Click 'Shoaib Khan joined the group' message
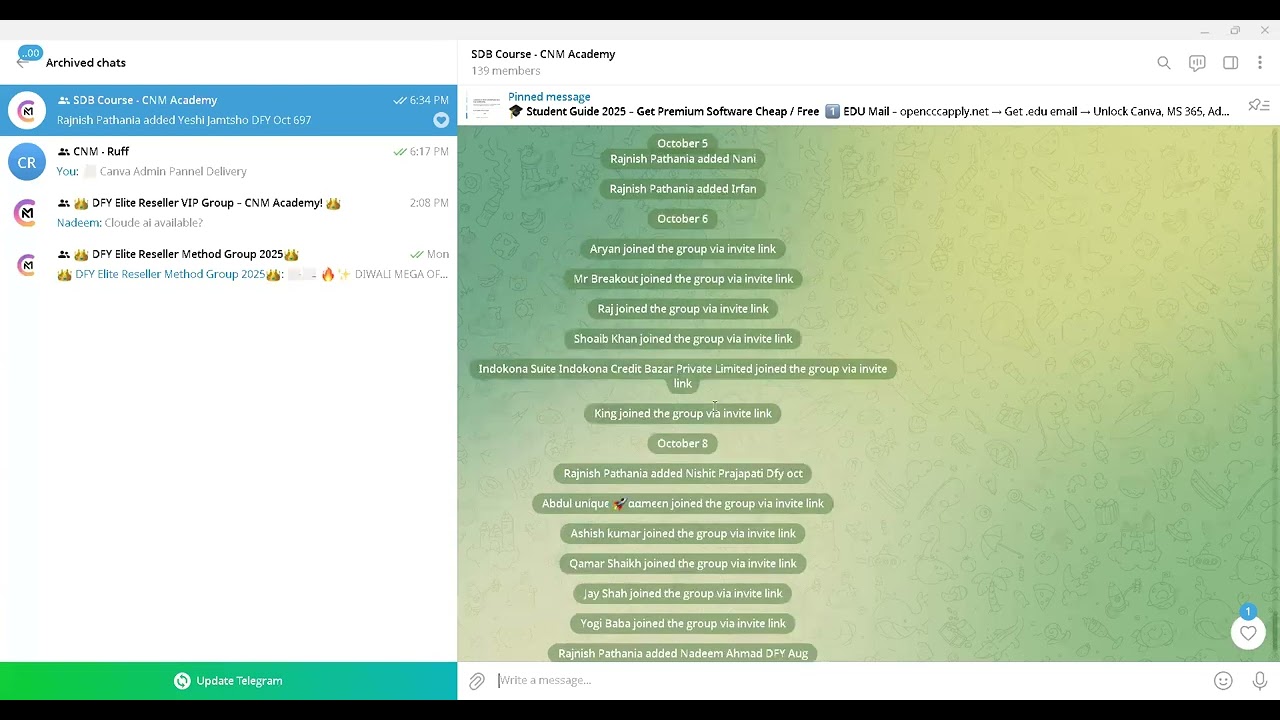This screenshot has width=1280, height=720. coord(683,339)
